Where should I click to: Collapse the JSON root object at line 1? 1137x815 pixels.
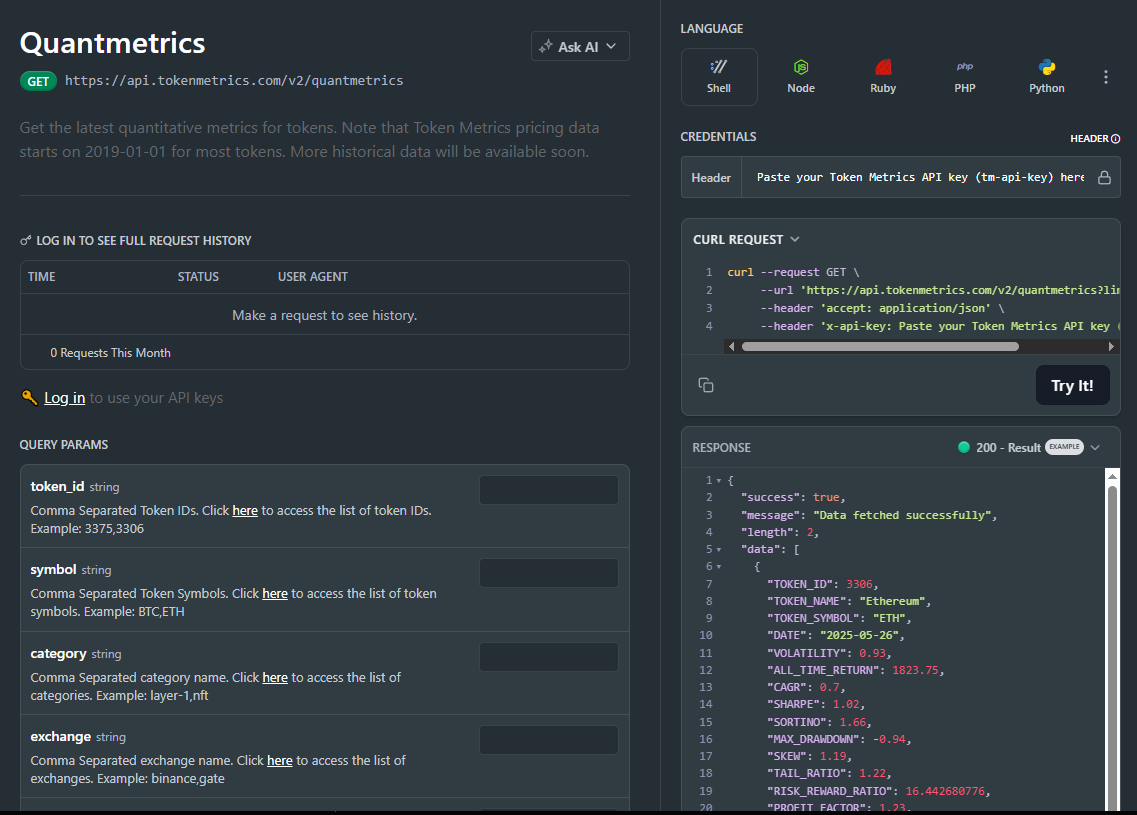[x=719, y=481]
